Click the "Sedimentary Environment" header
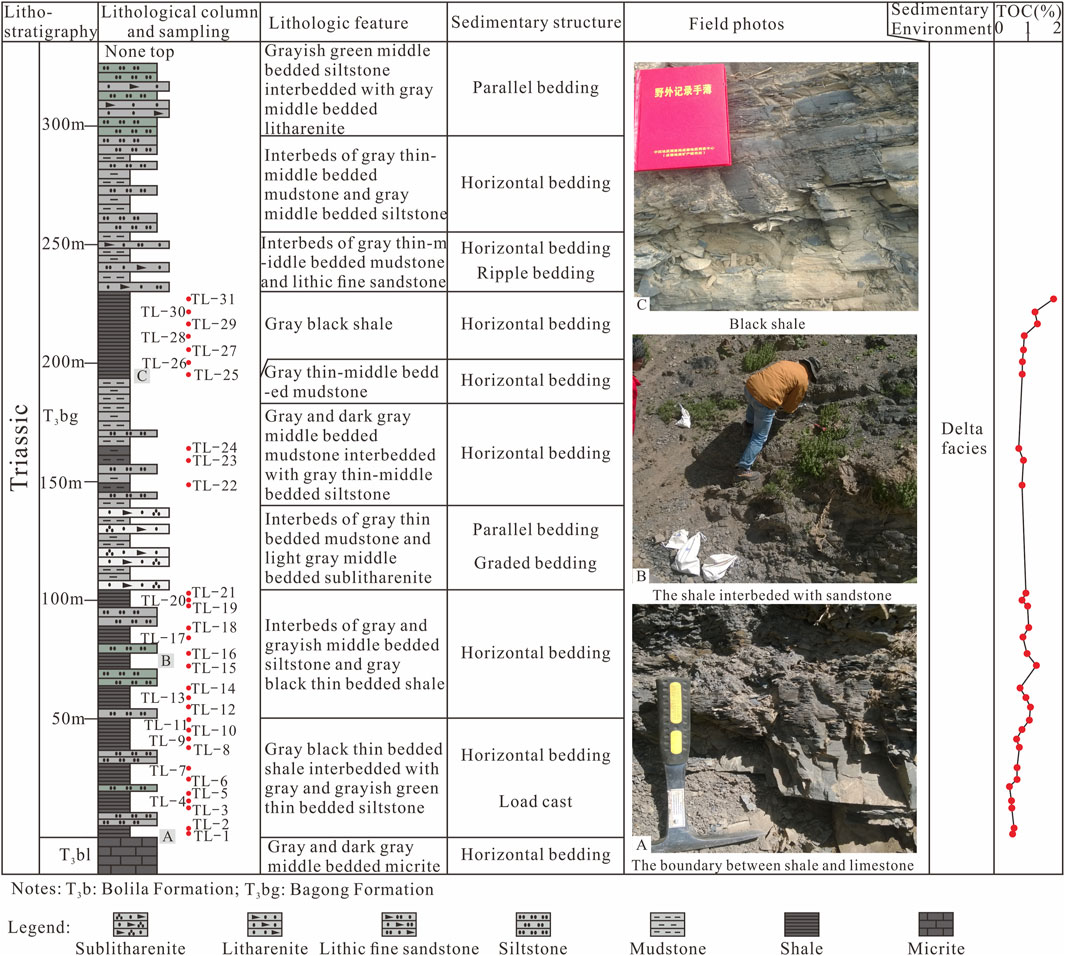Viewport: 1065px width, 956px height. [941, 20]
